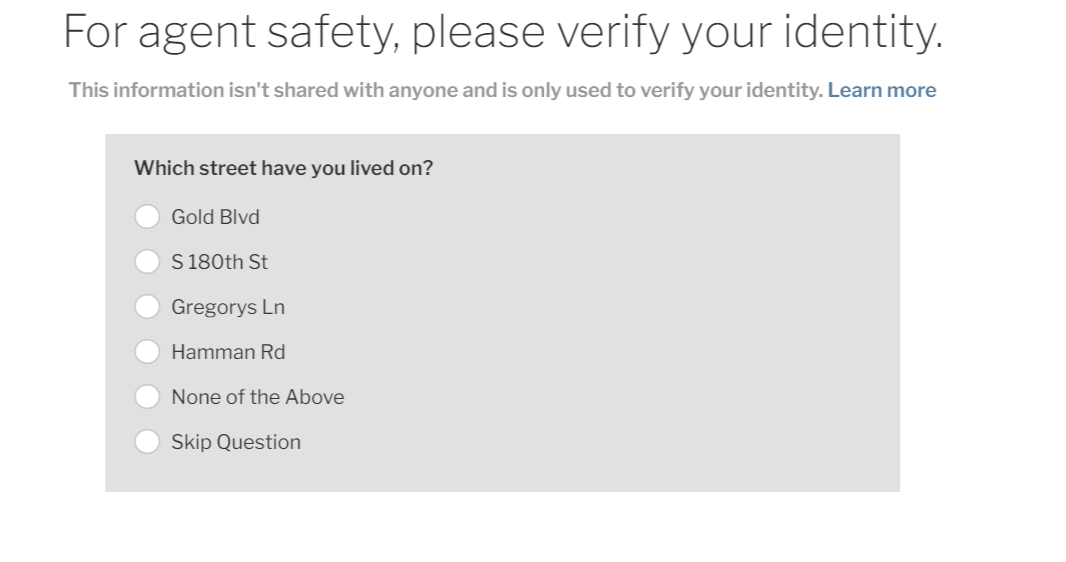
Task: Click the "None of the Above" label text
Action: pyautogui.click(x=258, y=397)
